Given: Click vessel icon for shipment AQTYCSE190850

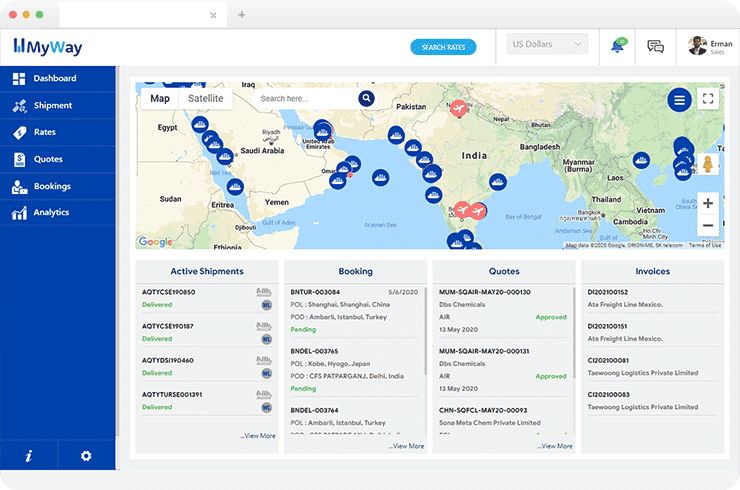Looking at the screenshot, I should click(x=264, y=292).
